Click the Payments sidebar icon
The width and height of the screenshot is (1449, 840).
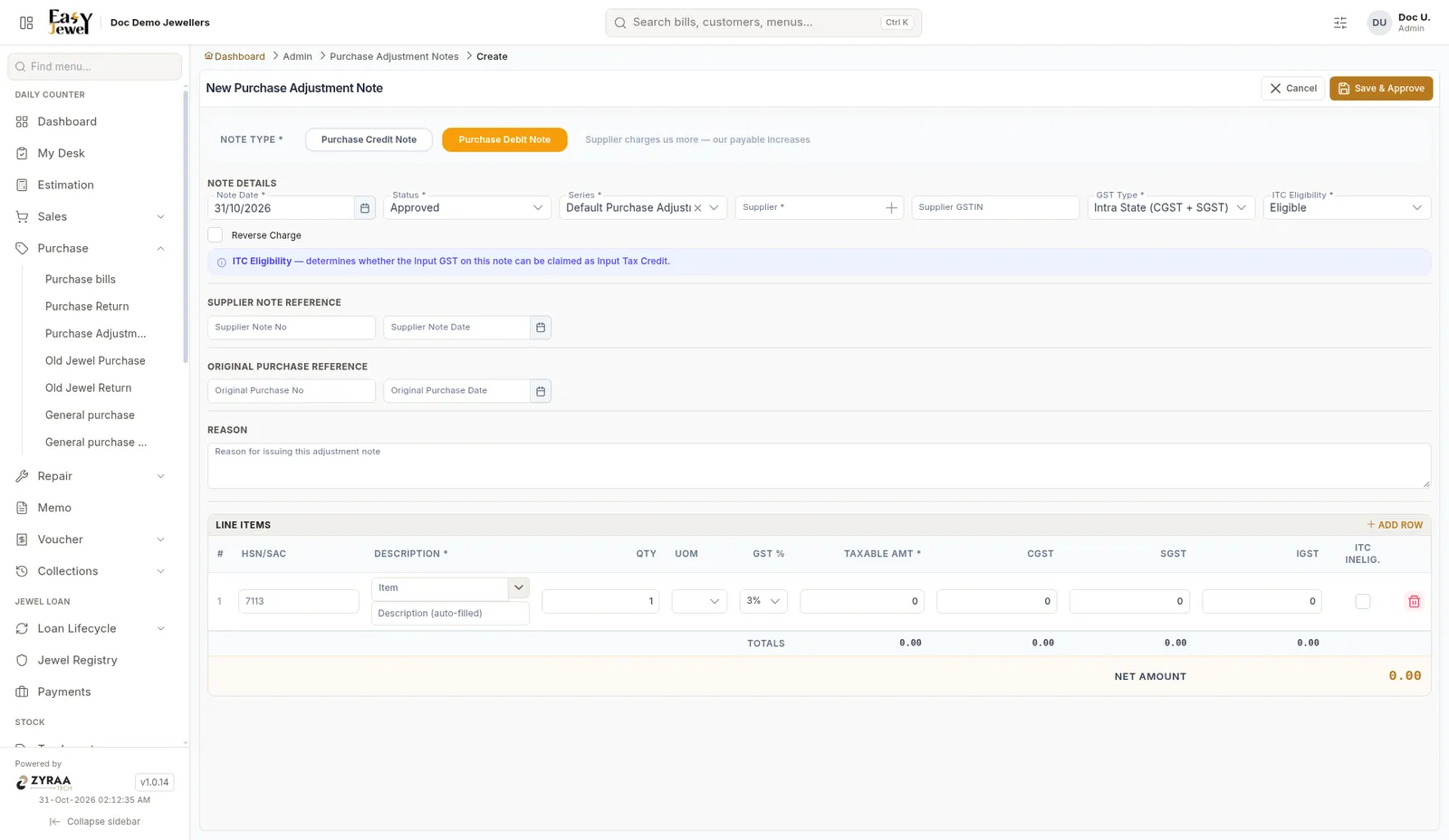pyautogui.click(x=22, y=692)
